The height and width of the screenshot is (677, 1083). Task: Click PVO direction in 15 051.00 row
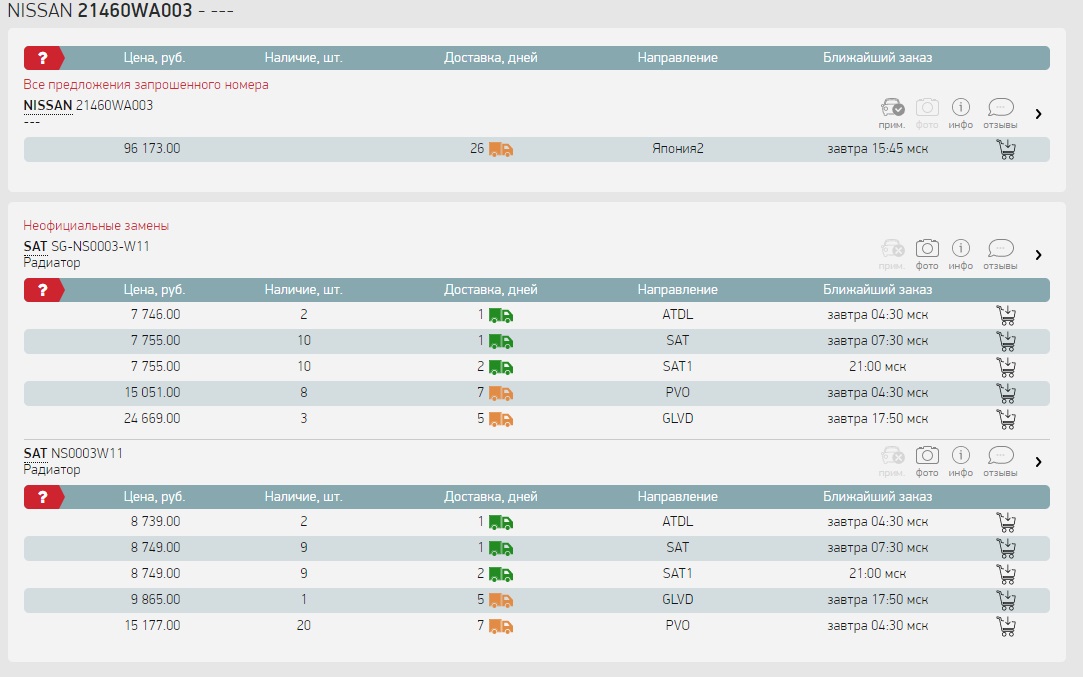[x=678, y=392]
